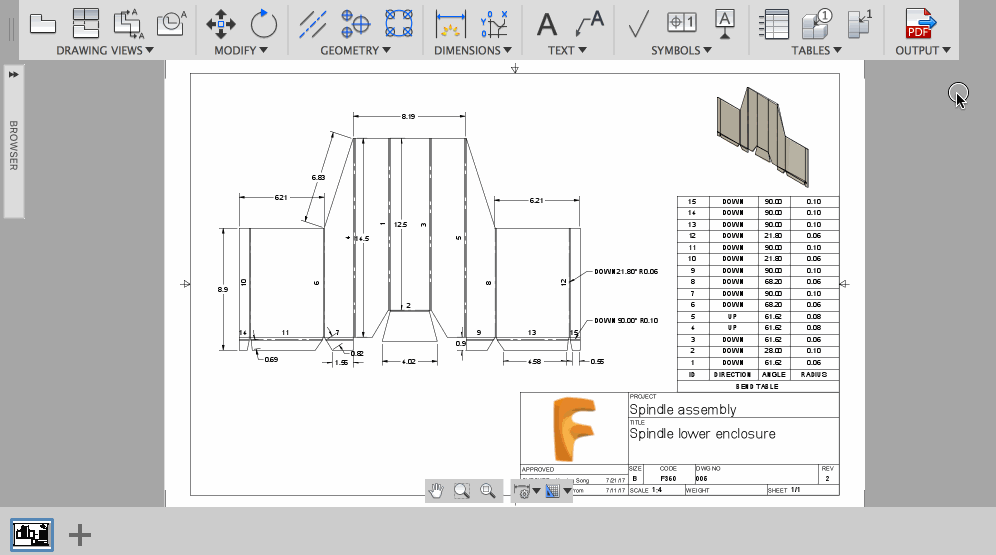Select the Base View tool

(42, 22)
